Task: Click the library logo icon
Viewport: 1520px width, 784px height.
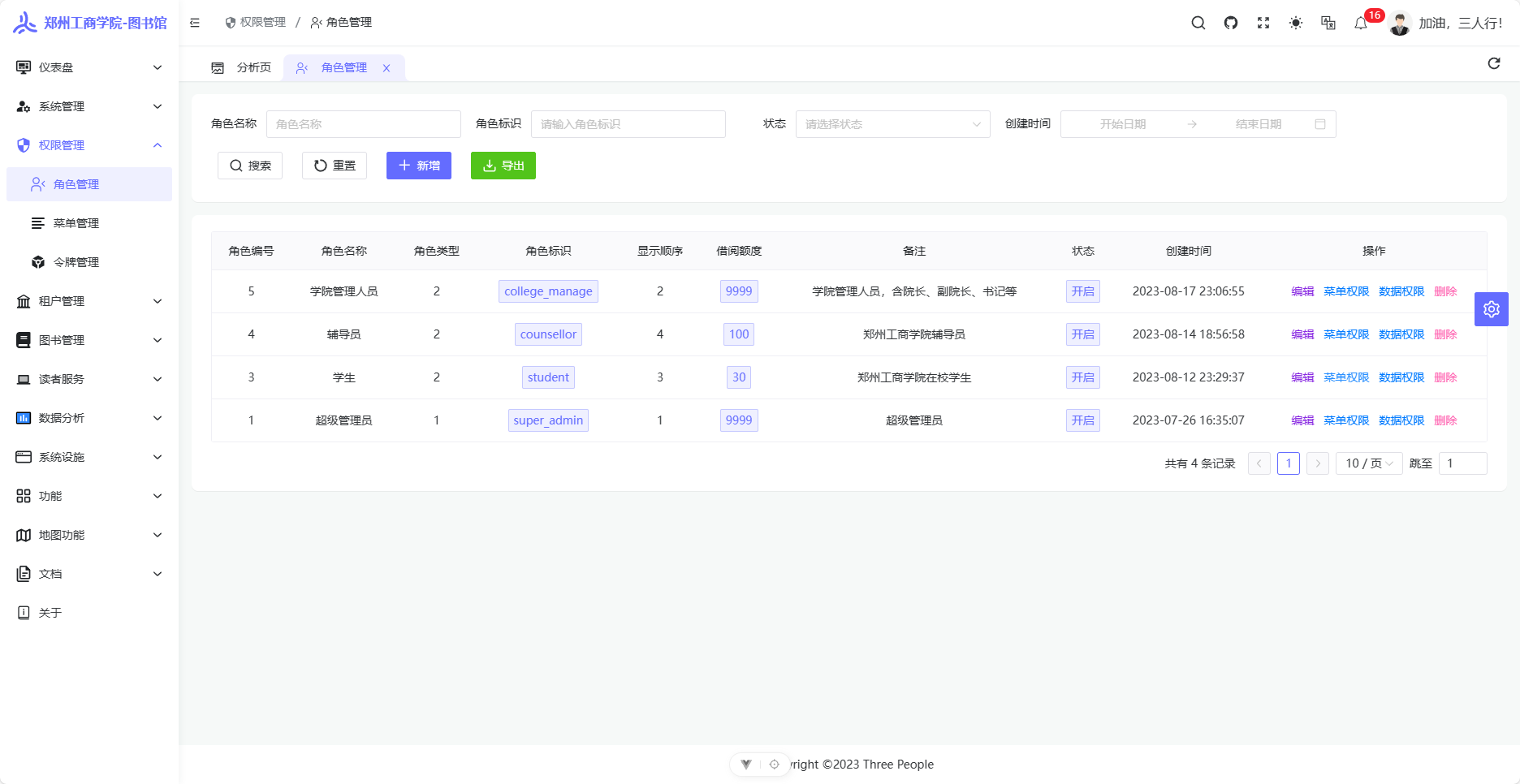Action: tap(25, 23)
